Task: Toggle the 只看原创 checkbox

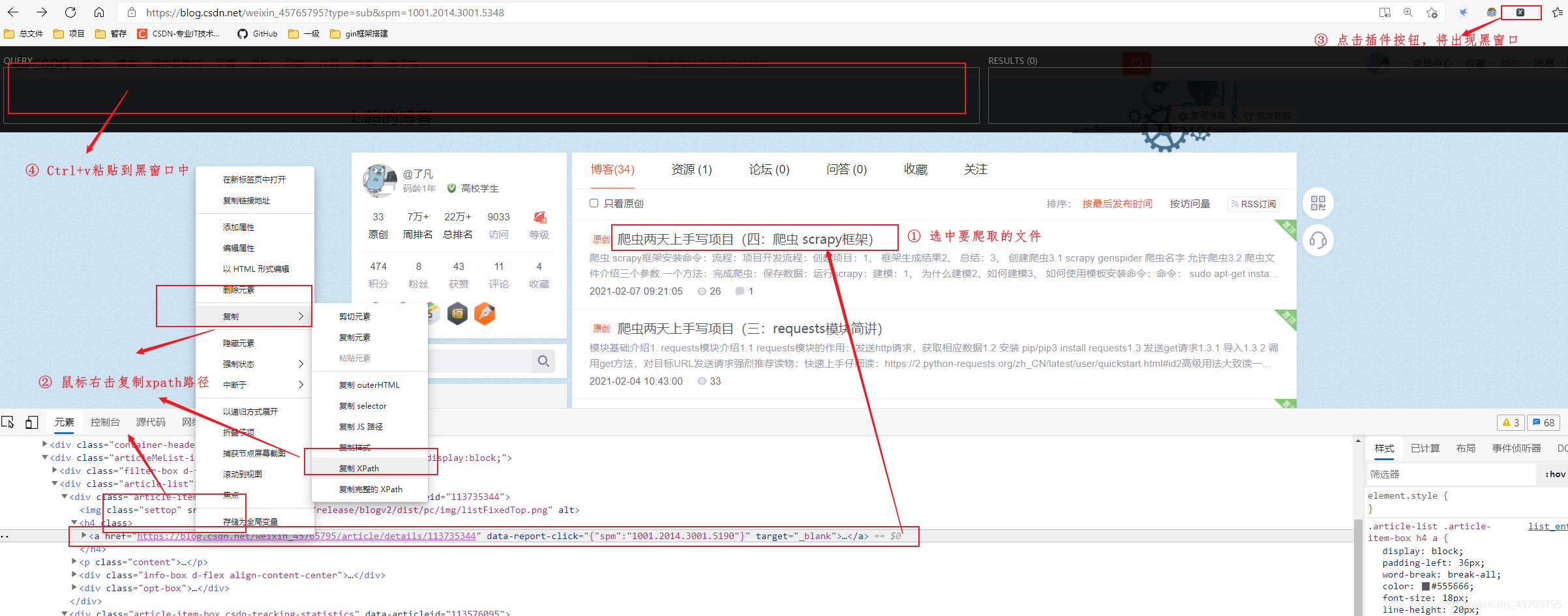Action: pos(594,203)
